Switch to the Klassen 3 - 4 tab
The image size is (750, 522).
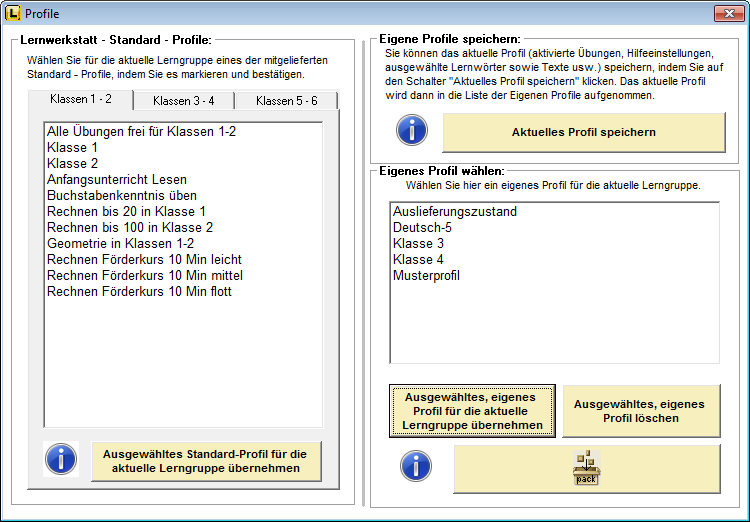(x=183, y=101)
